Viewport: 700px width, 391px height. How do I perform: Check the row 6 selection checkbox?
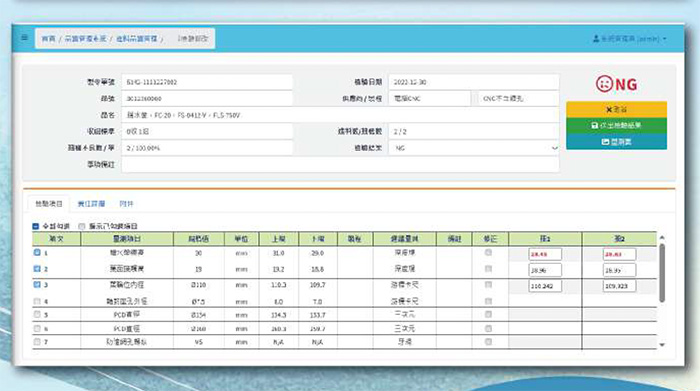37,329
